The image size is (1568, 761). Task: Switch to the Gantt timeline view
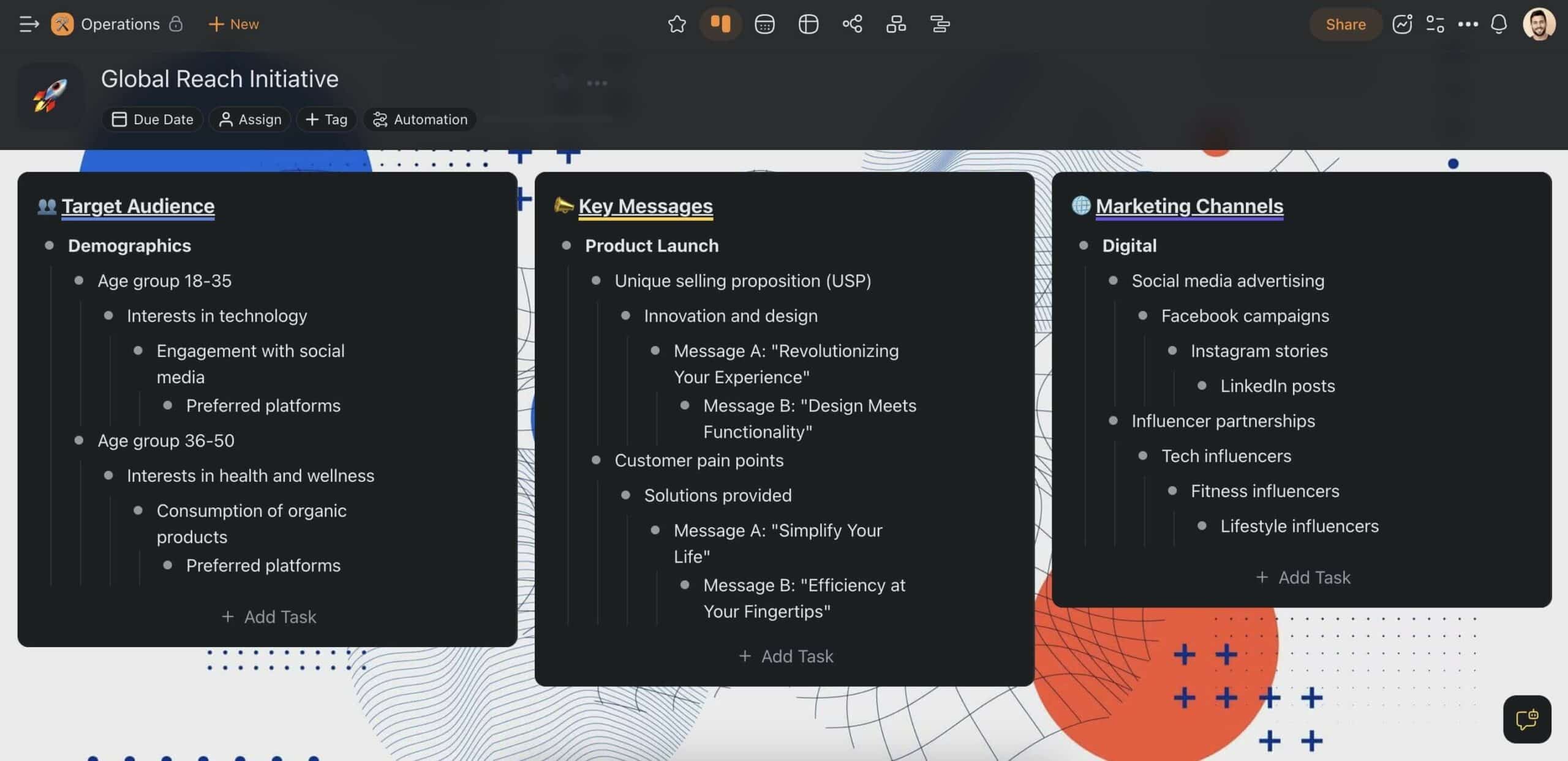(940, 24)
